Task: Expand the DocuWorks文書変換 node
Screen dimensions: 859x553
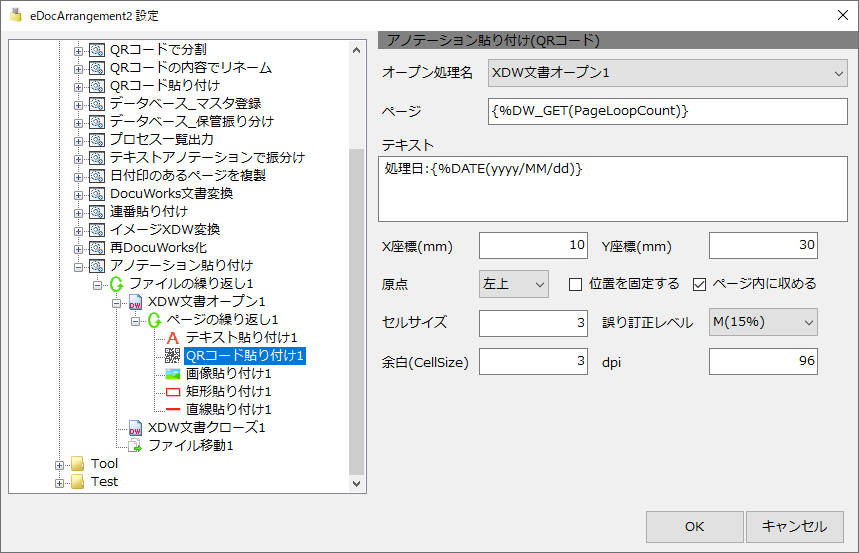Action: point(78,195)
